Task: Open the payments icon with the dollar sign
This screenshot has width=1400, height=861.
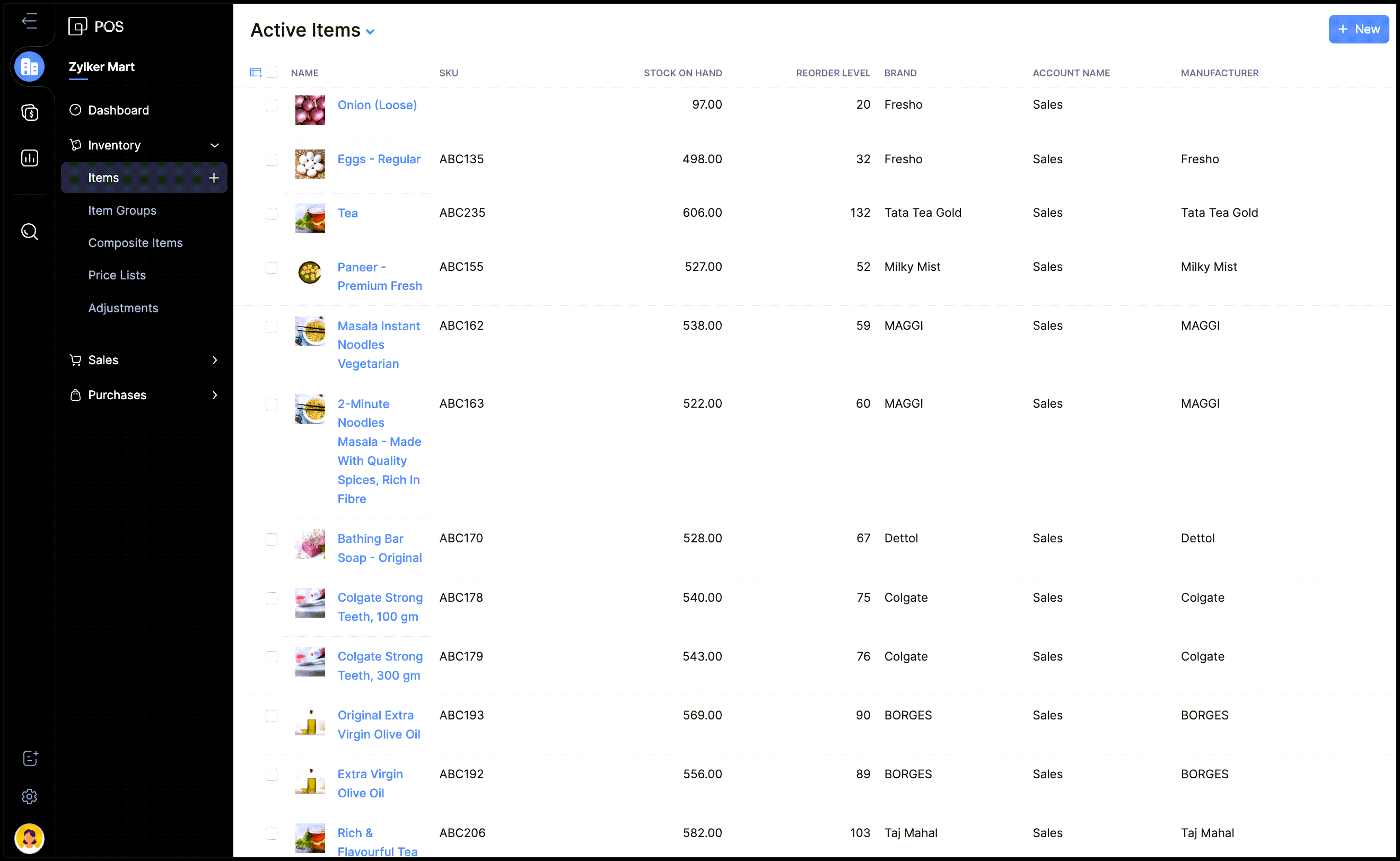Action: (30, 113)
